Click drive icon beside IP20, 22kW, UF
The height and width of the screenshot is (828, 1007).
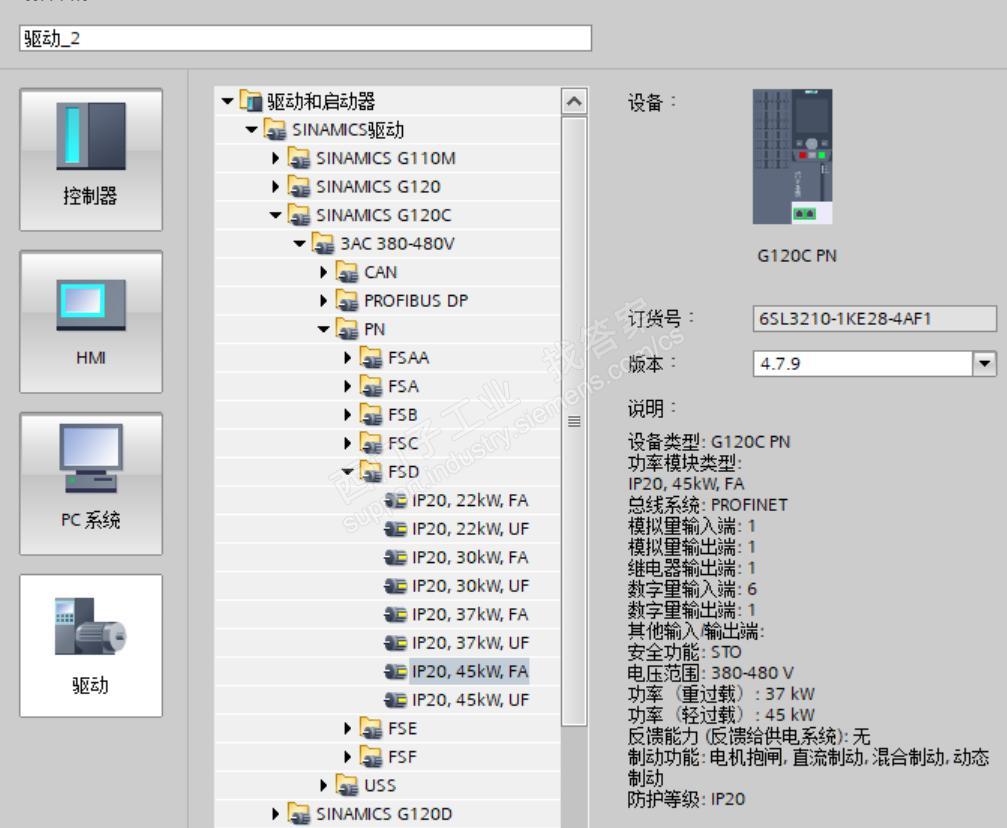click(x=396, y=529)
